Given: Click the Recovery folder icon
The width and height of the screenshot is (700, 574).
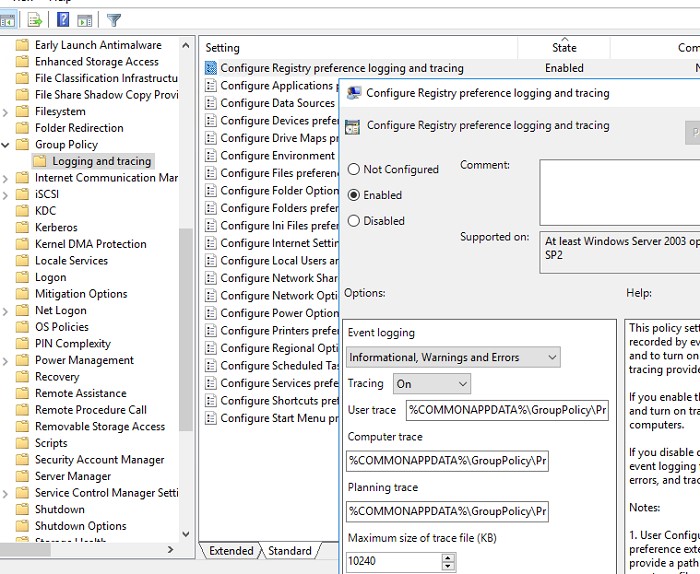Looking at the screenshot, I should 22,377.
